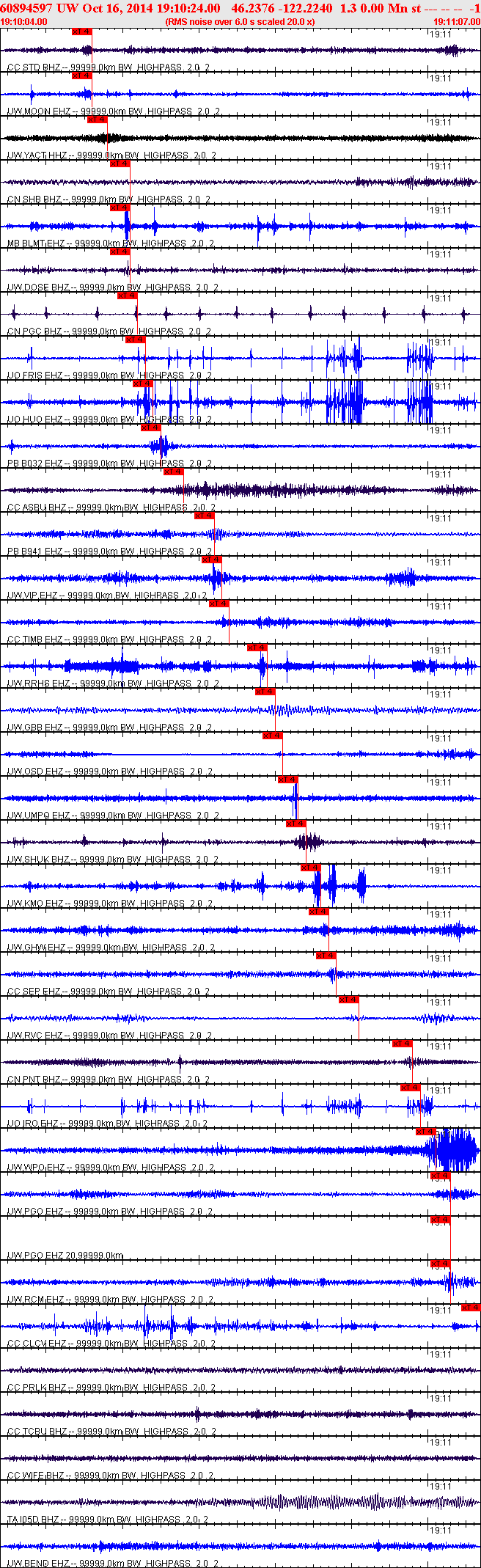Click the red pick marker on UW SHUK trace
Image resolution: width=481 pixels, height=1568 pixels.
point(295,824)
